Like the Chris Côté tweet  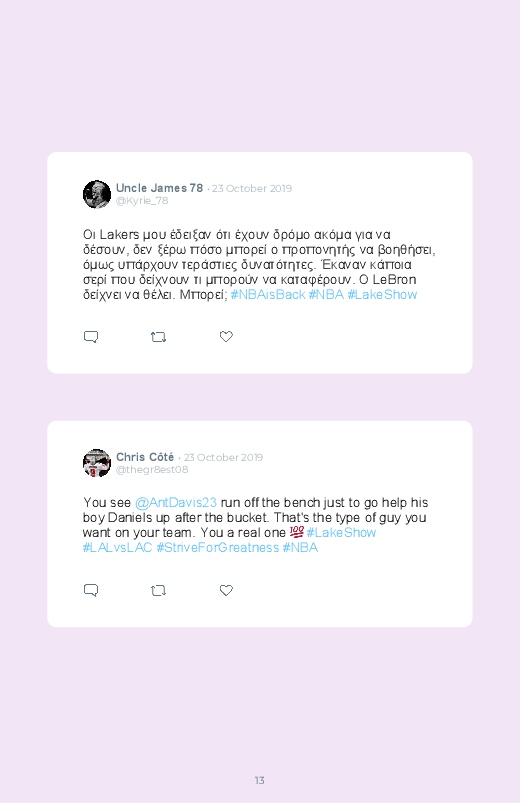pyautogui.click(x=226, y=590)
